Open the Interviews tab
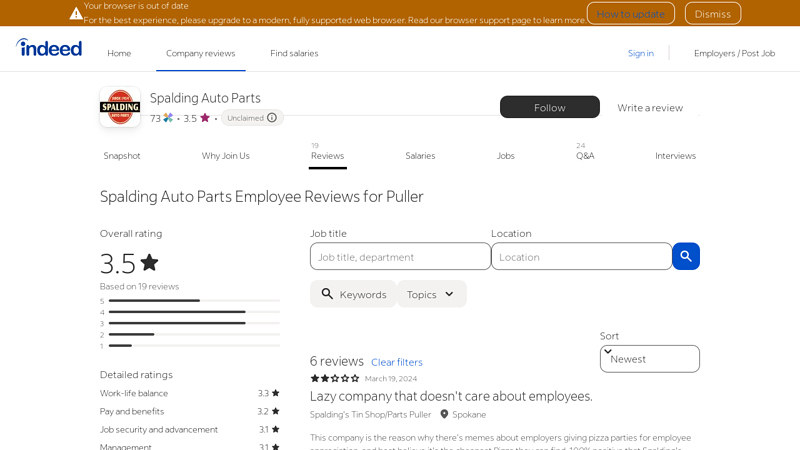The height and width of the screenshot is (450, 800). [676, 156]
